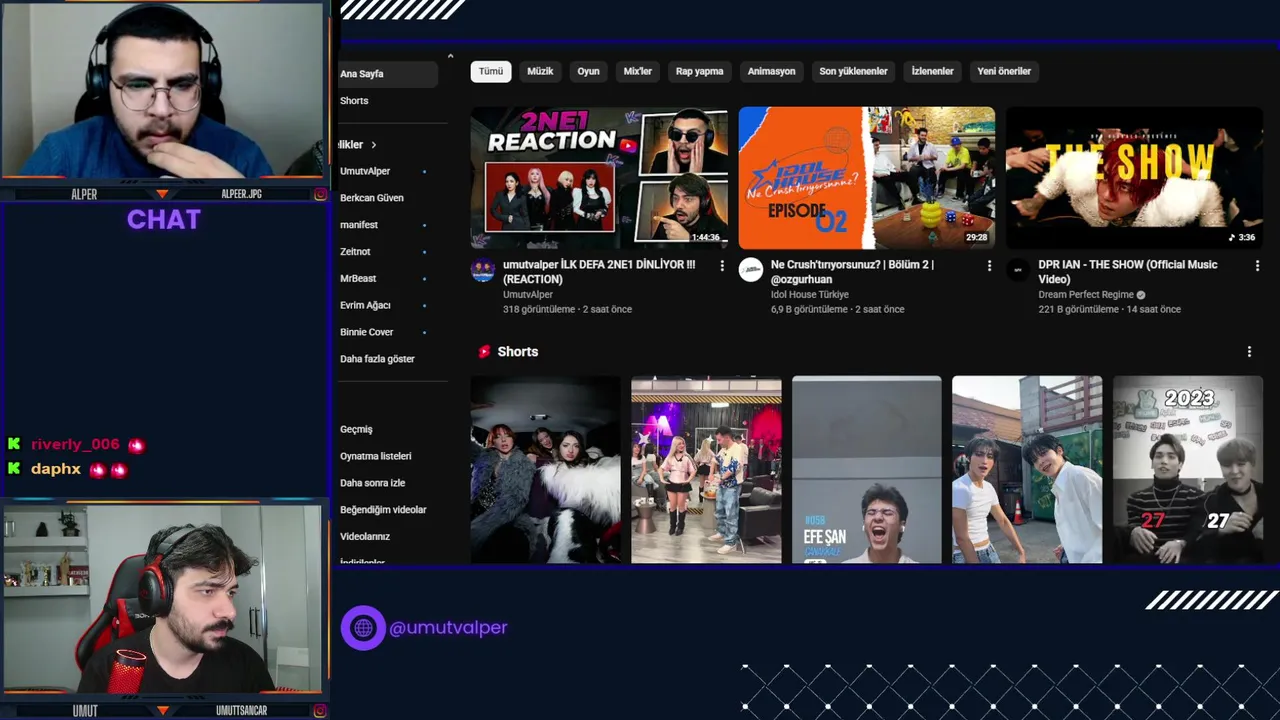This screenshot has width=1280, height=720.
Task: Open THE SHOW video thumbnail
Action: pos(1134,178)
